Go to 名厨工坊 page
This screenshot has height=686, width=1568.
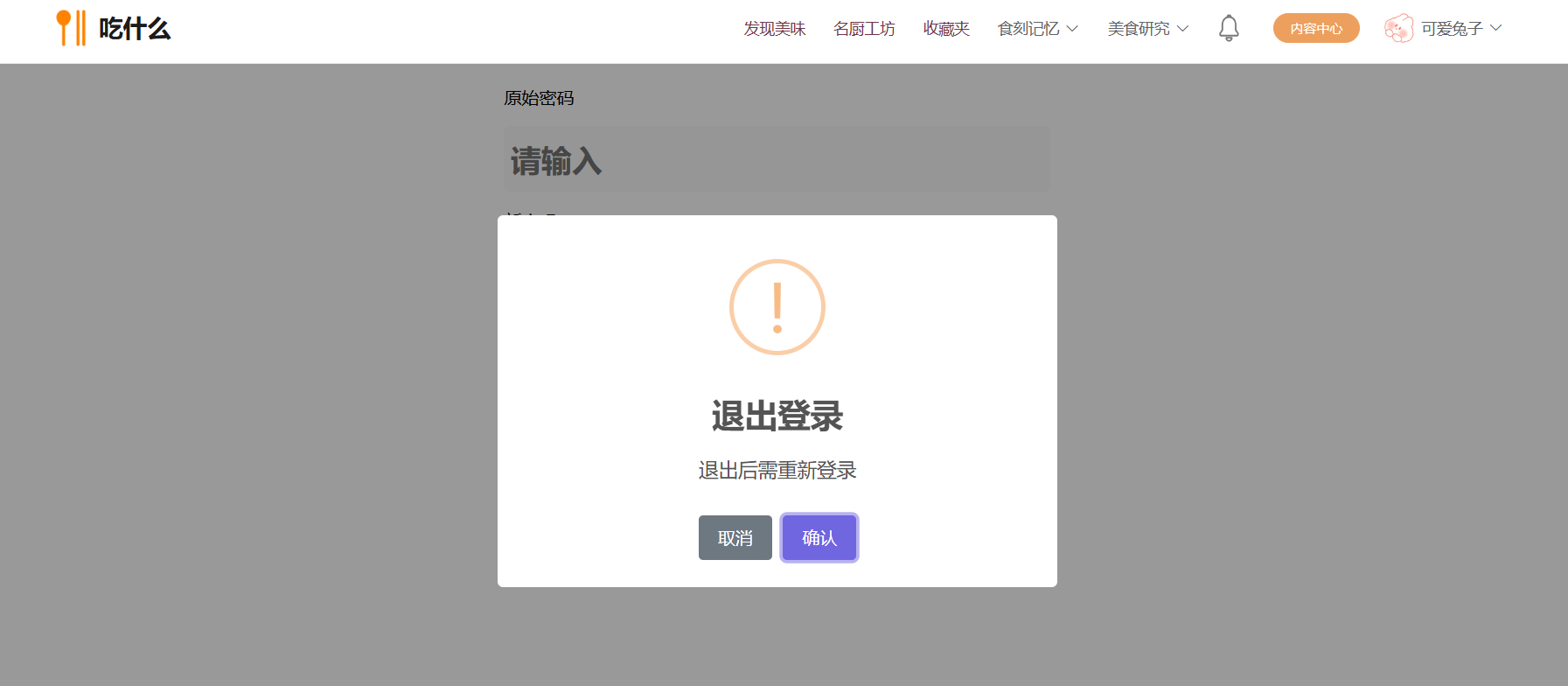click(x=864, y=29)
